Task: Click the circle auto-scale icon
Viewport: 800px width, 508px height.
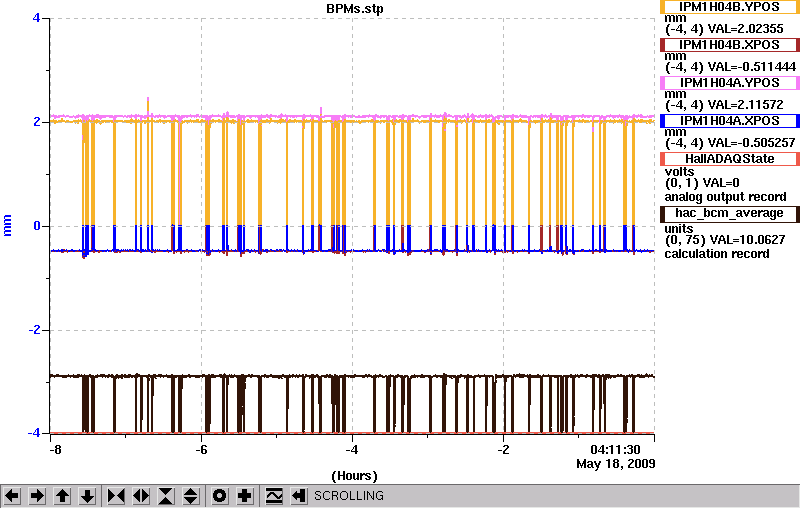Action: (x=219, y=496)
